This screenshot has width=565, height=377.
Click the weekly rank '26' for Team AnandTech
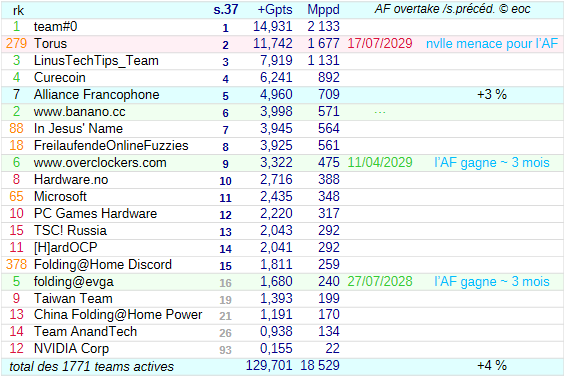point(225,333)
